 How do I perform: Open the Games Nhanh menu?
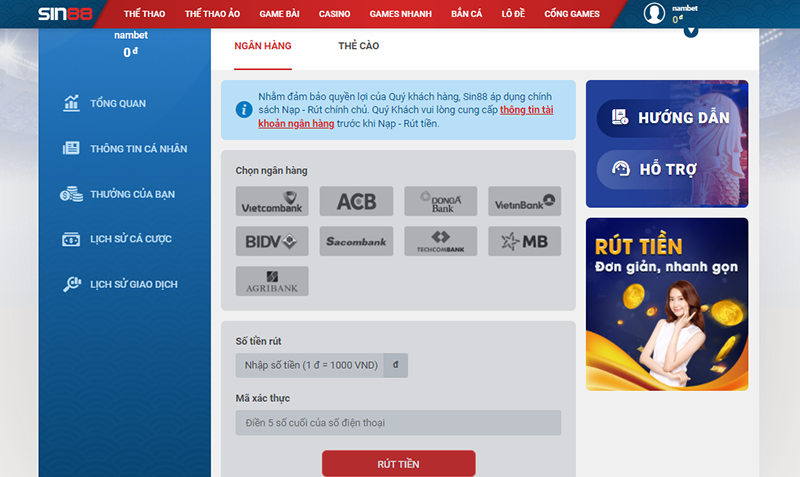point(401,14)
